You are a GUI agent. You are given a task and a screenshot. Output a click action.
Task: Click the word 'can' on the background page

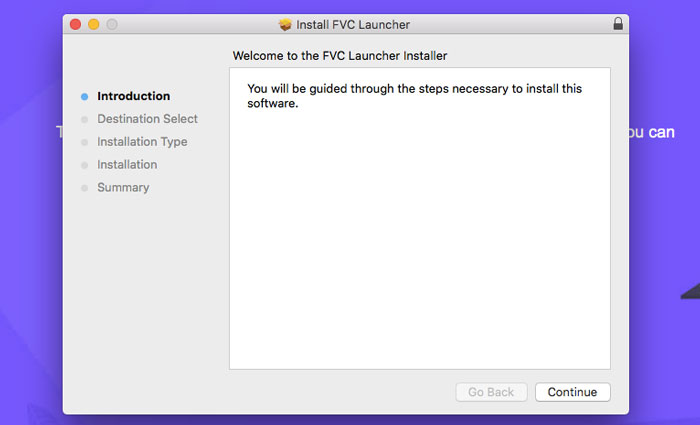pos(661,132)
